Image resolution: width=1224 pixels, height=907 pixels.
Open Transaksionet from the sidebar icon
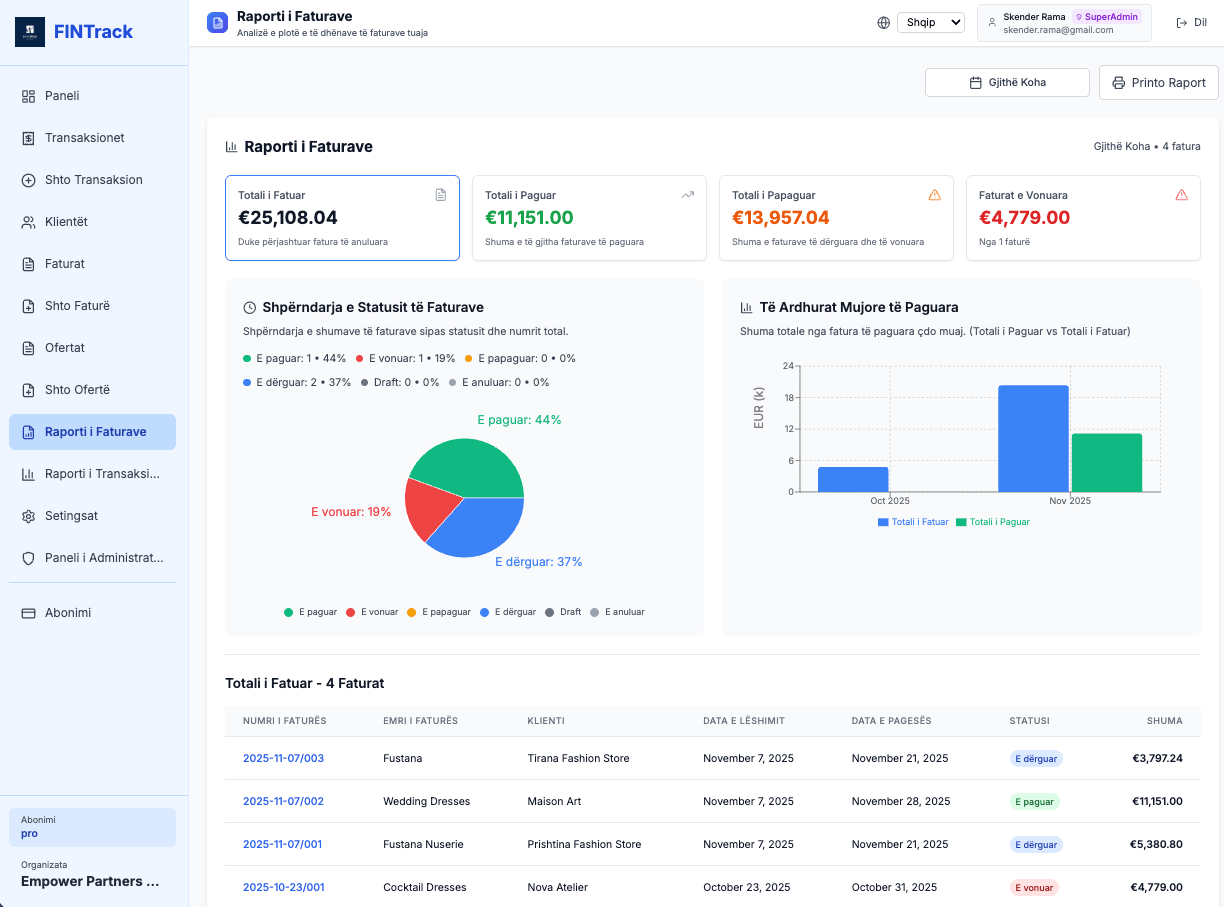(27, 137)
